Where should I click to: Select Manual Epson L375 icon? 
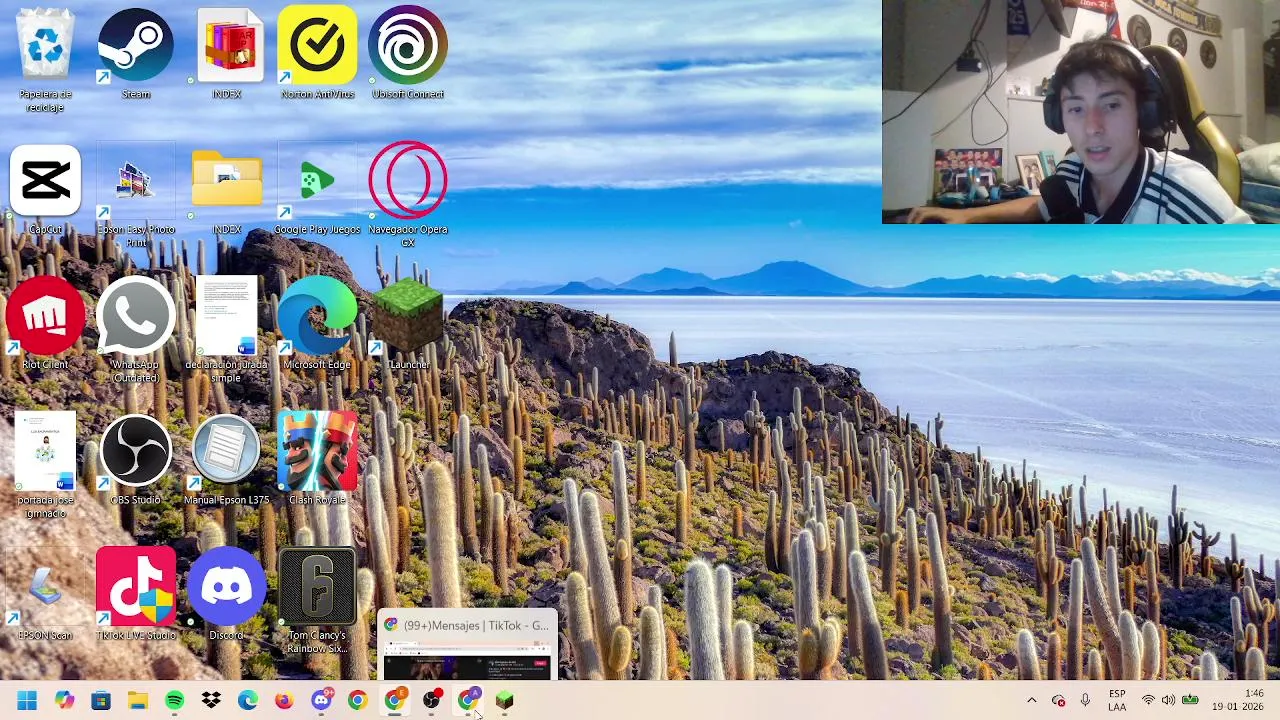(x=226, y=460)
